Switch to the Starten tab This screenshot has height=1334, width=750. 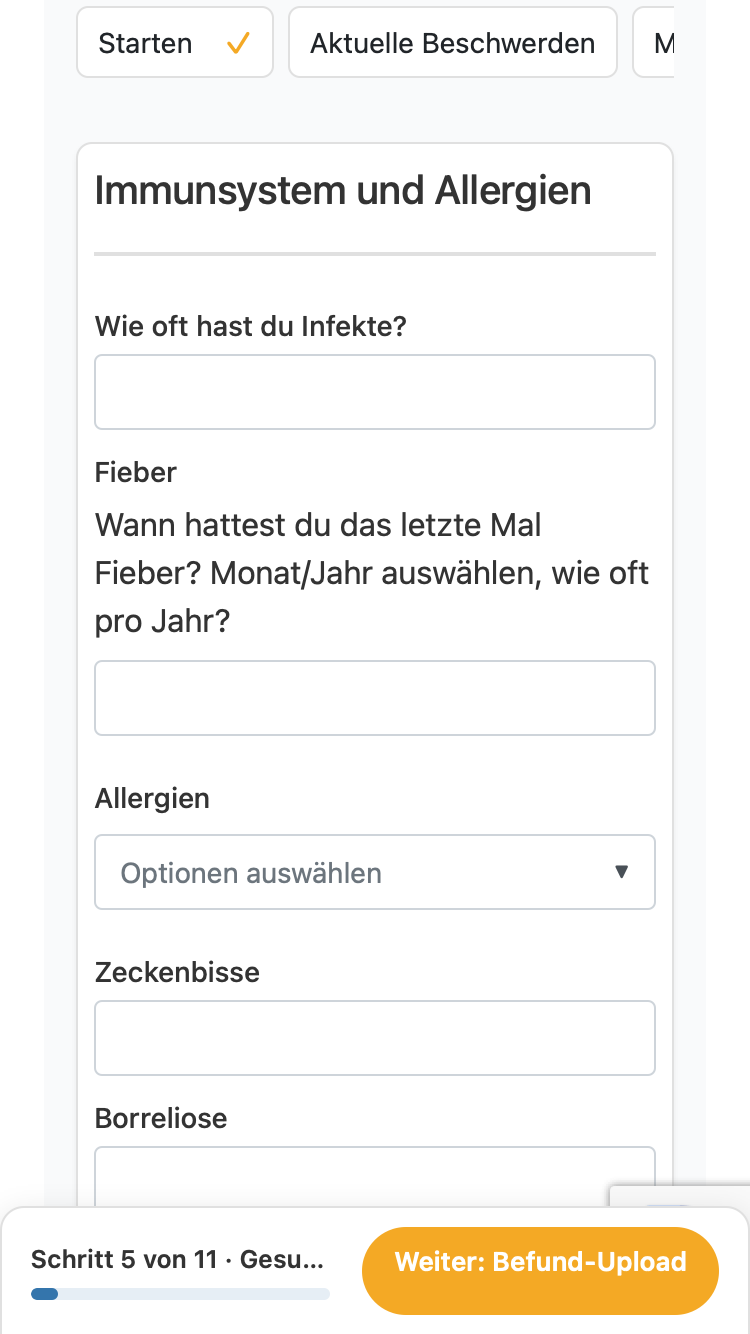(175, 42)
